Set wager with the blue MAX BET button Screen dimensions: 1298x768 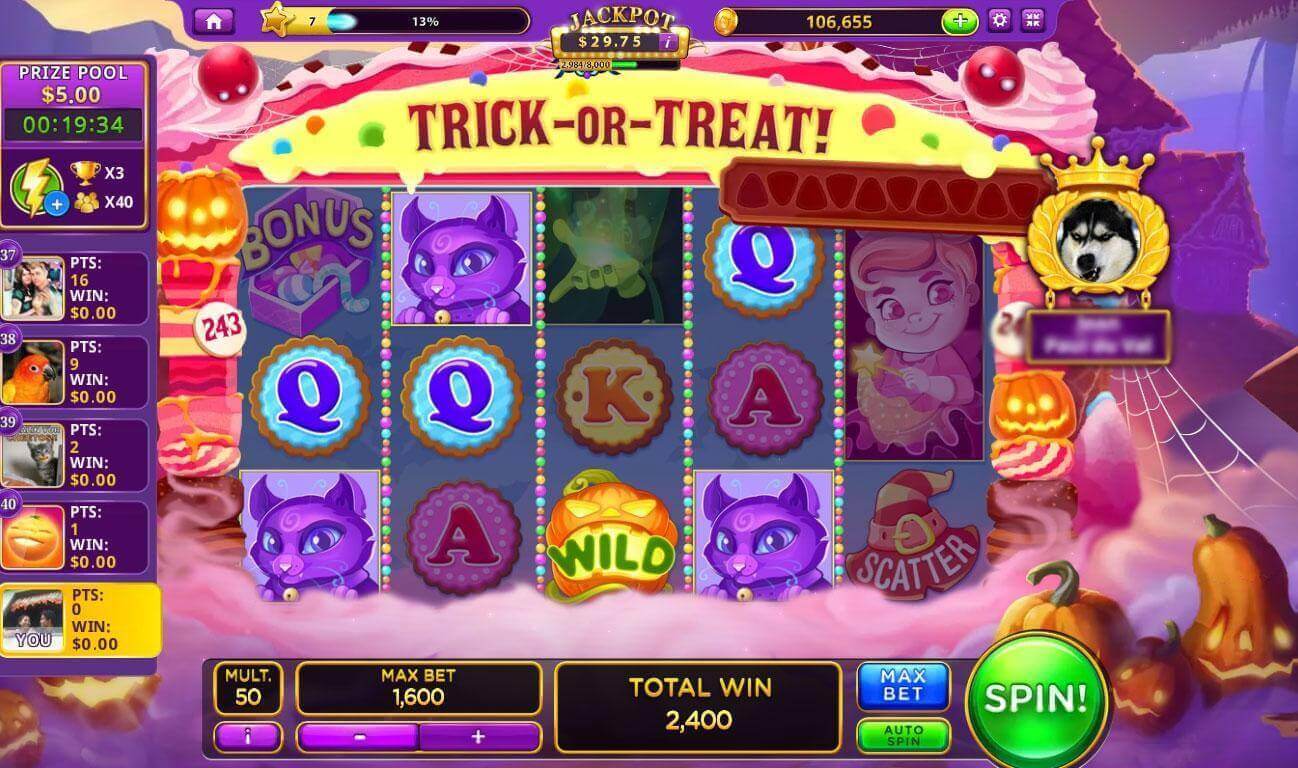tap(903, 686)
